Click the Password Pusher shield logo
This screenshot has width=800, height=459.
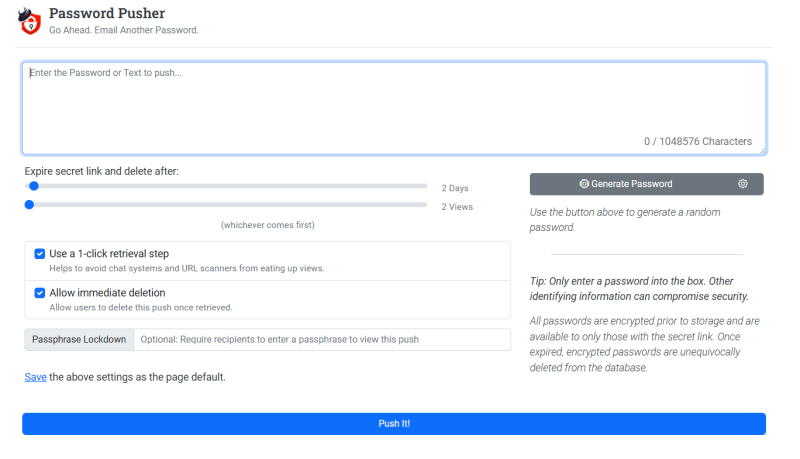(x=30, y=21)
